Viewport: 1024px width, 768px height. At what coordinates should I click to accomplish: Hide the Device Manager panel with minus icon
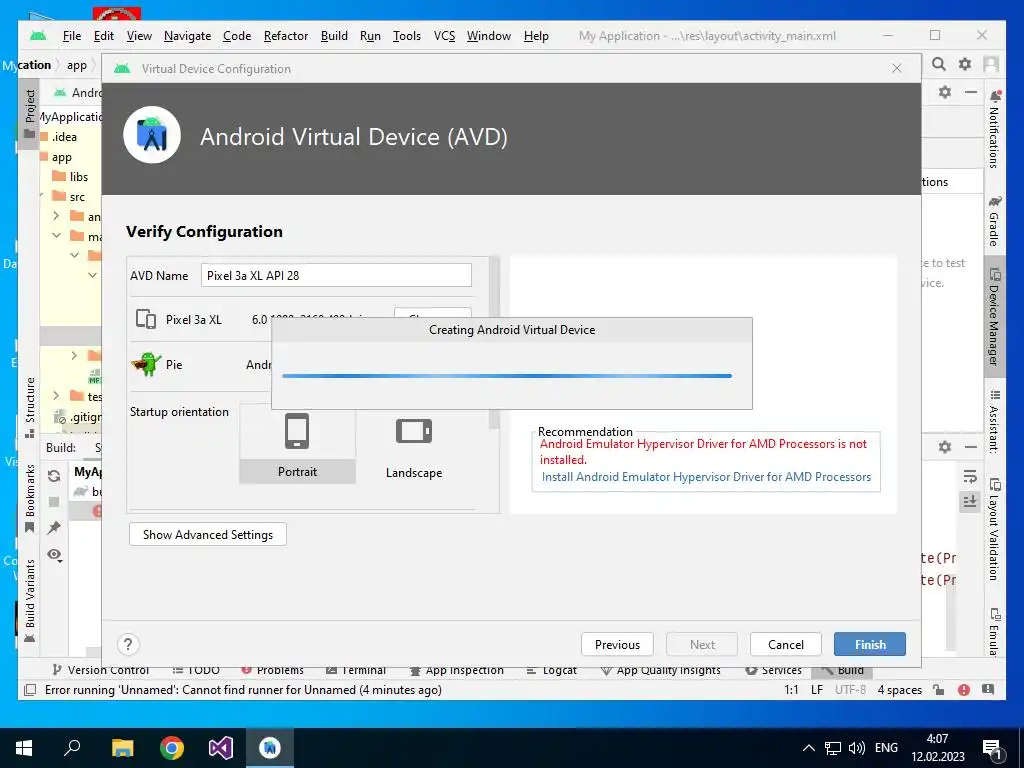coord(971,92)
